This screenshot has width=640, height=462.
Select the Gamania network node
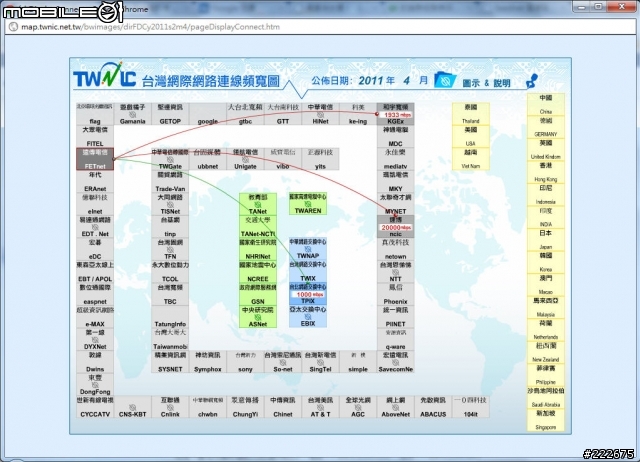[x=132, y=114]
